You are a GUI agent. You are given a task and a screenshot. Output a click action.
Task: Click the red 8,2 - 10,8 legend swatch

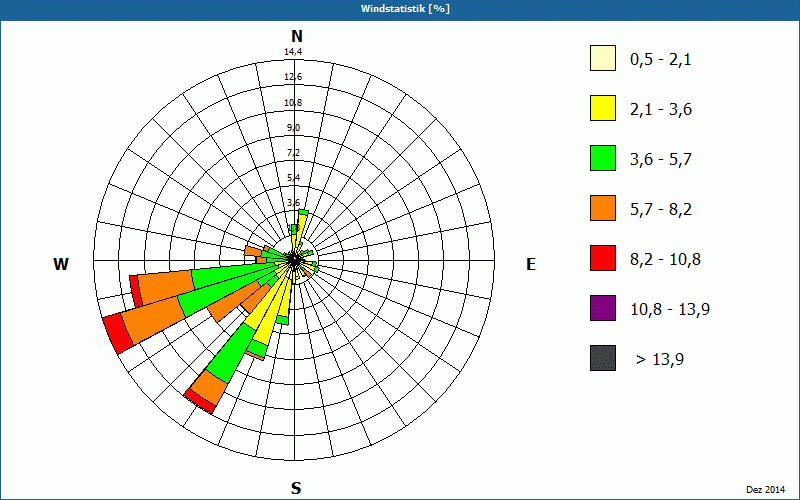coord(603,258)
